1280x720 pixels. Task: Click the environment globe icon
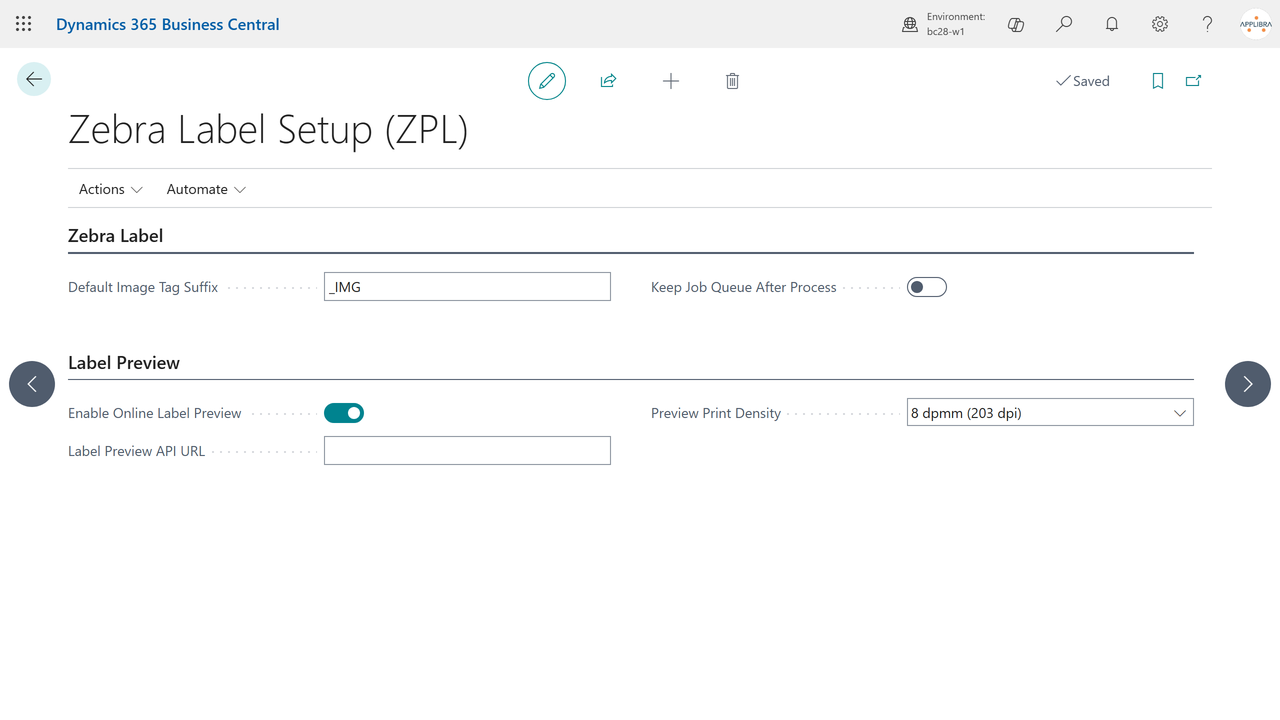(910, 24)
